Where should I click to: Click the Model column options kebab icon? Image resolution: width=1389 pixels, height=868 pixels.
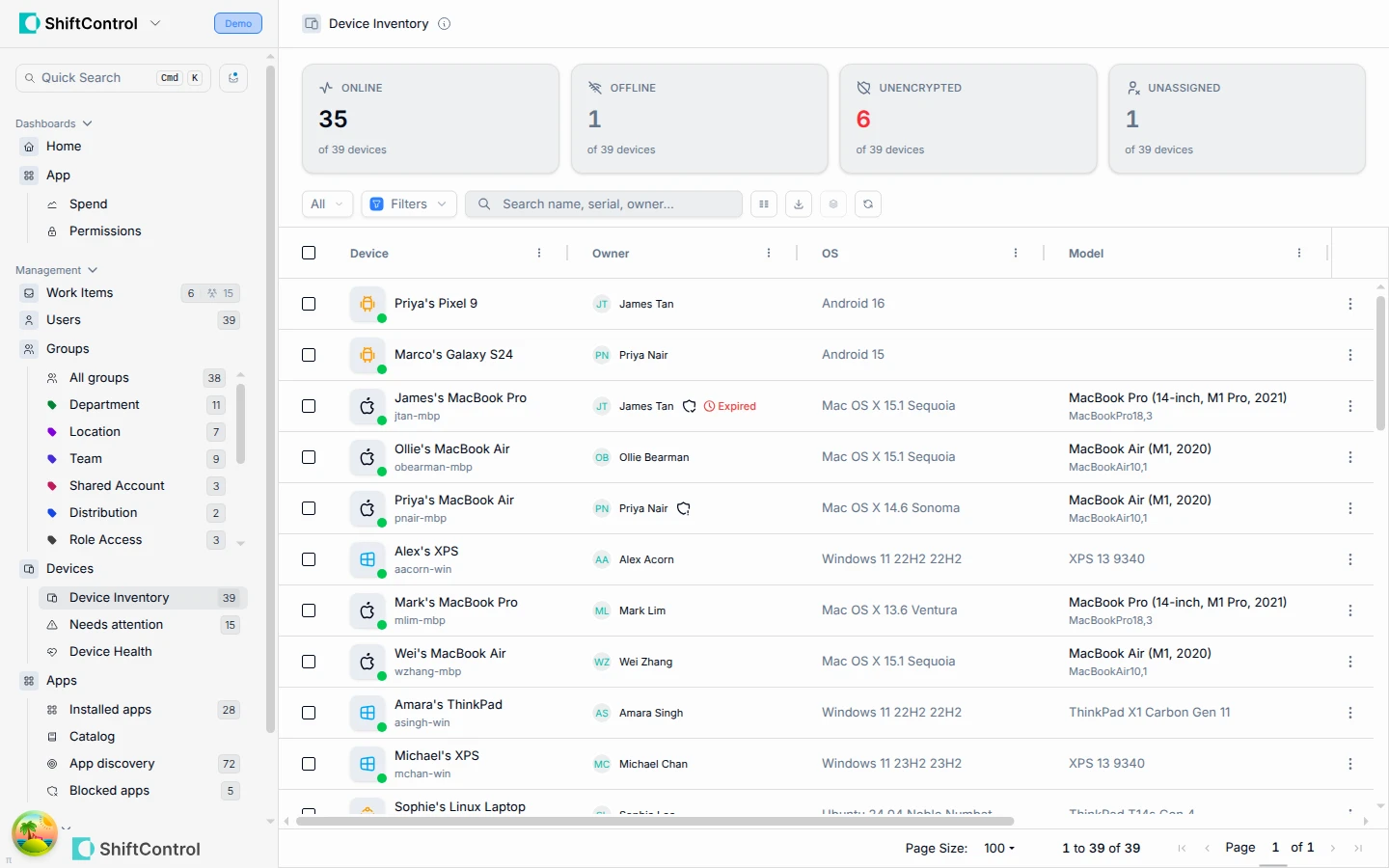[x=1299, y=253]
